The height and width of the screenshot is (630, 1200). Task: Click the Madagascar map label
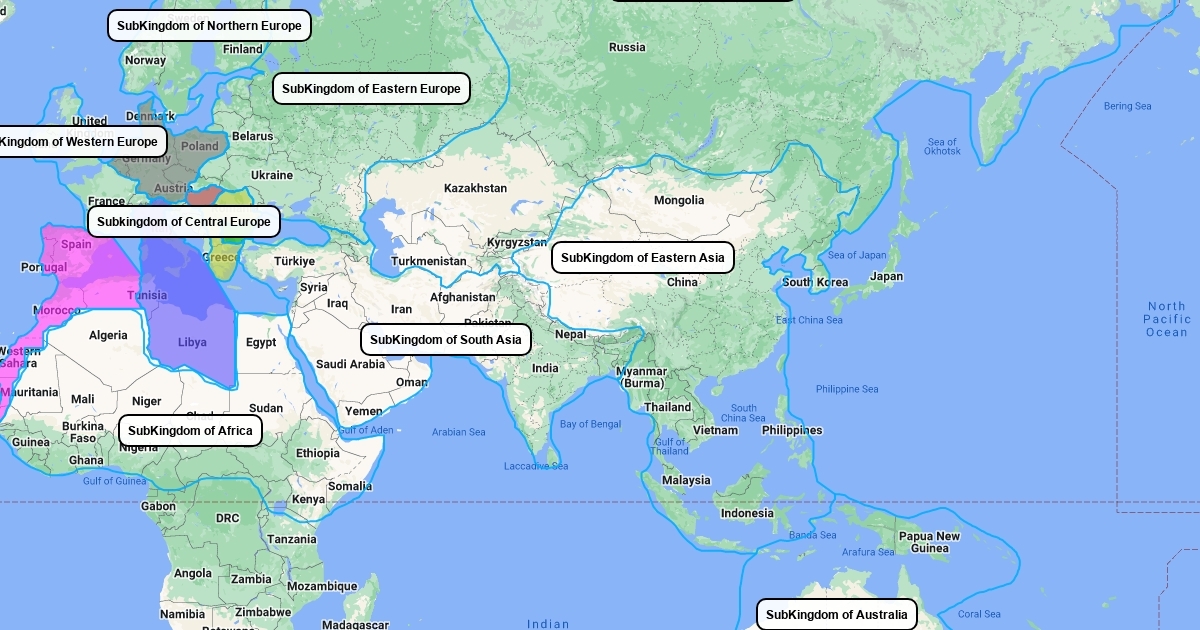355,625
